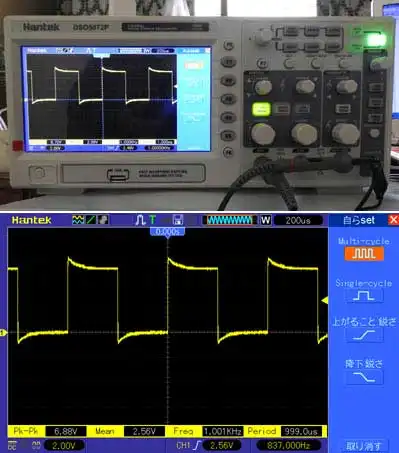Click the yellow trigger level arrow at graph edge

(x=325, y=300)
